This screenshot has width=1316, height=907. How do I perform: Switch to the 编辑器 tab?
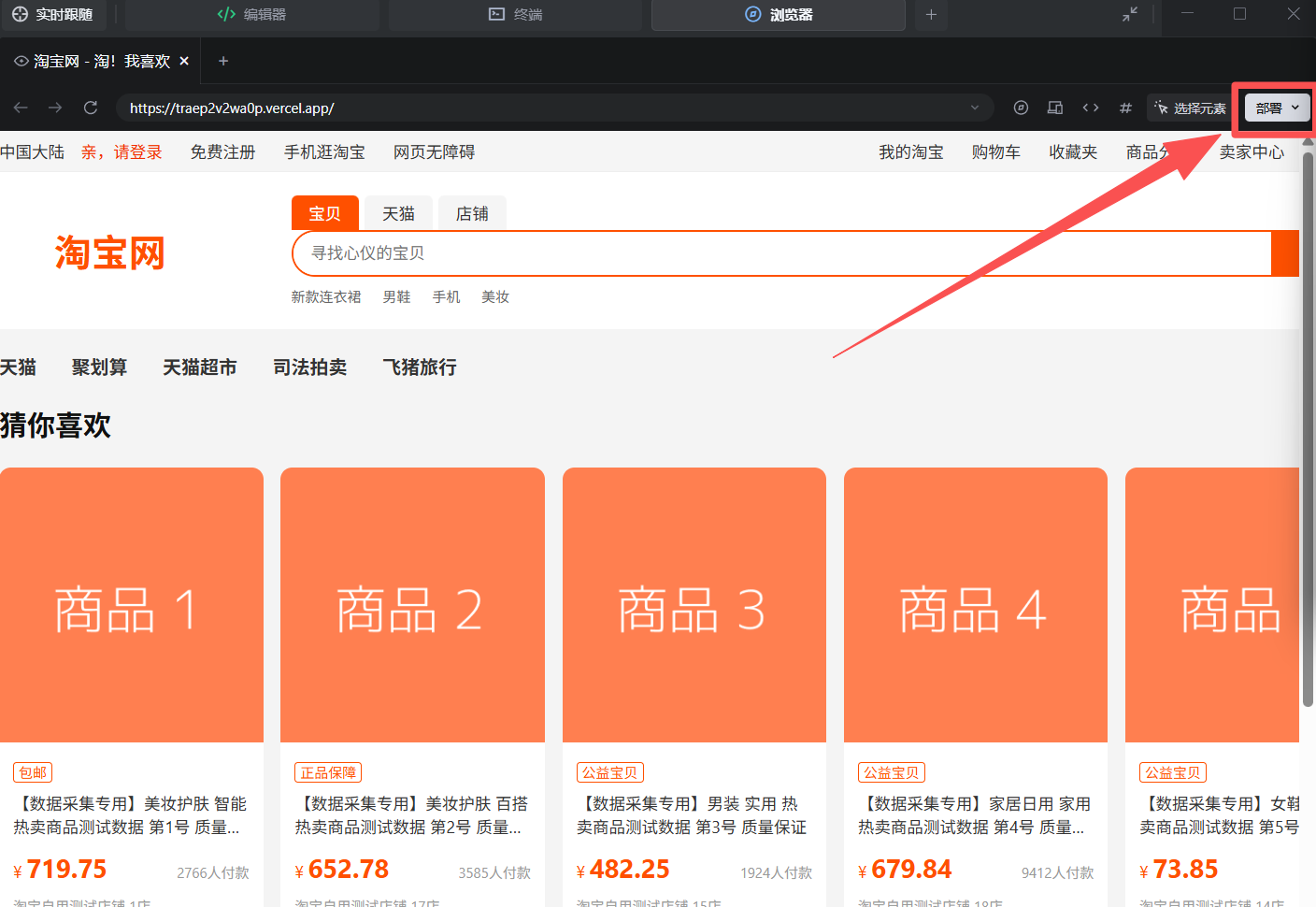pyautogui.click(x=251, y=14)
